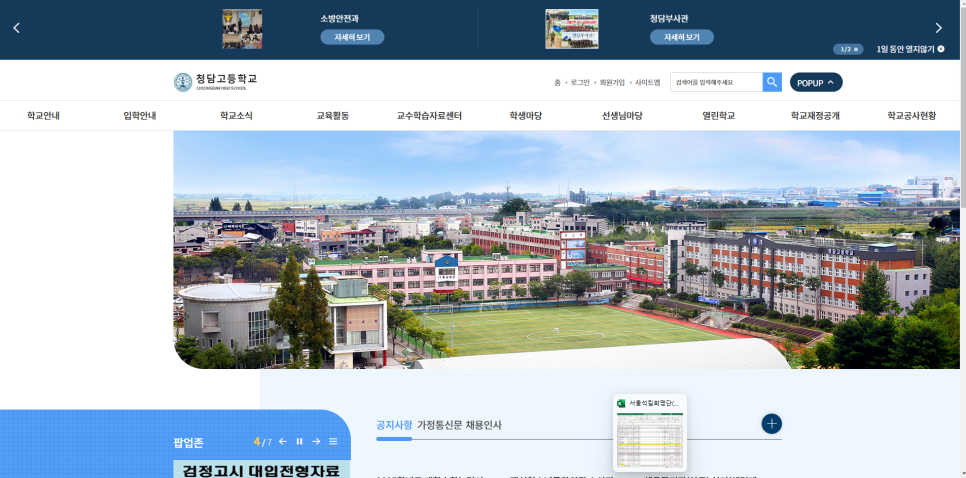Open popup zone list icon

(x=333, y=441)
